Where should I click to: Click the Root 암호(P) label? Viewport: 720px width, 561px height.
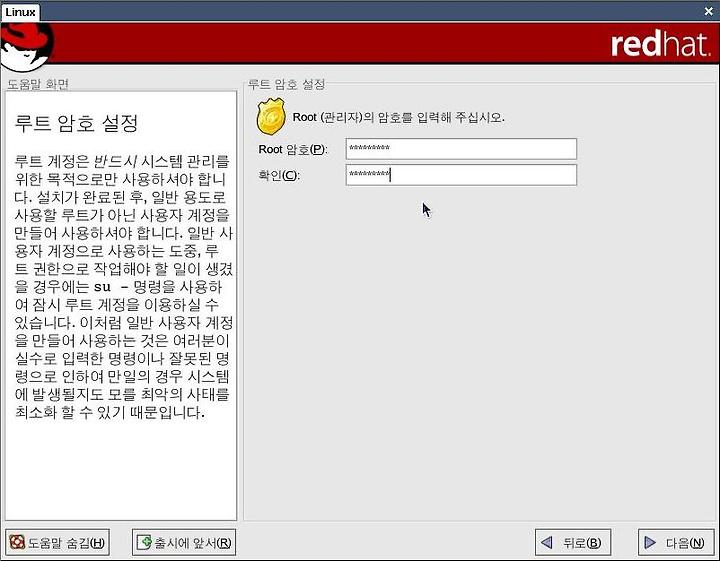click(292, 149)
